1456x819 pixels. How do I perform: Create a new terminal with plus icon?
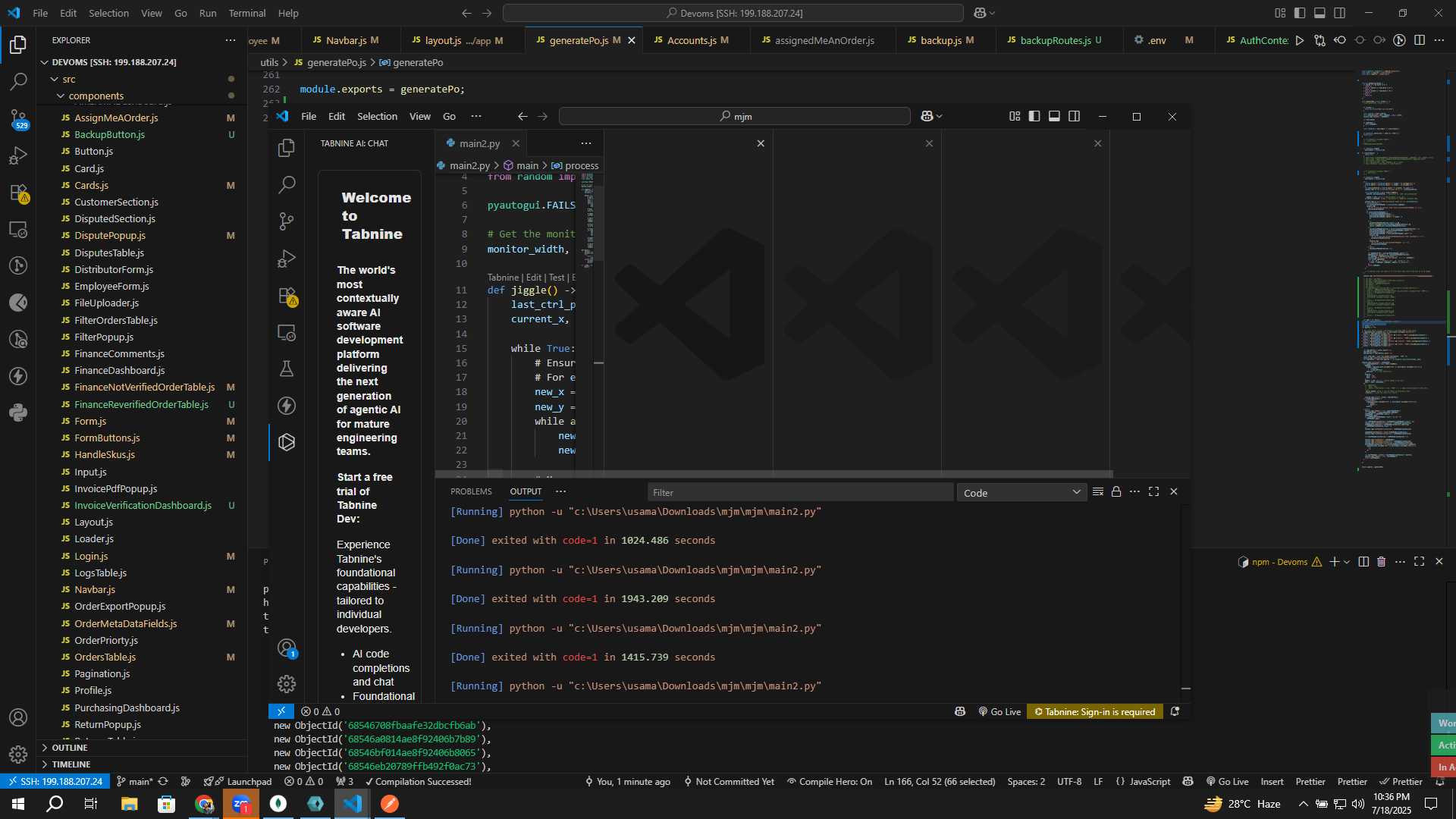click(1334, 562)
